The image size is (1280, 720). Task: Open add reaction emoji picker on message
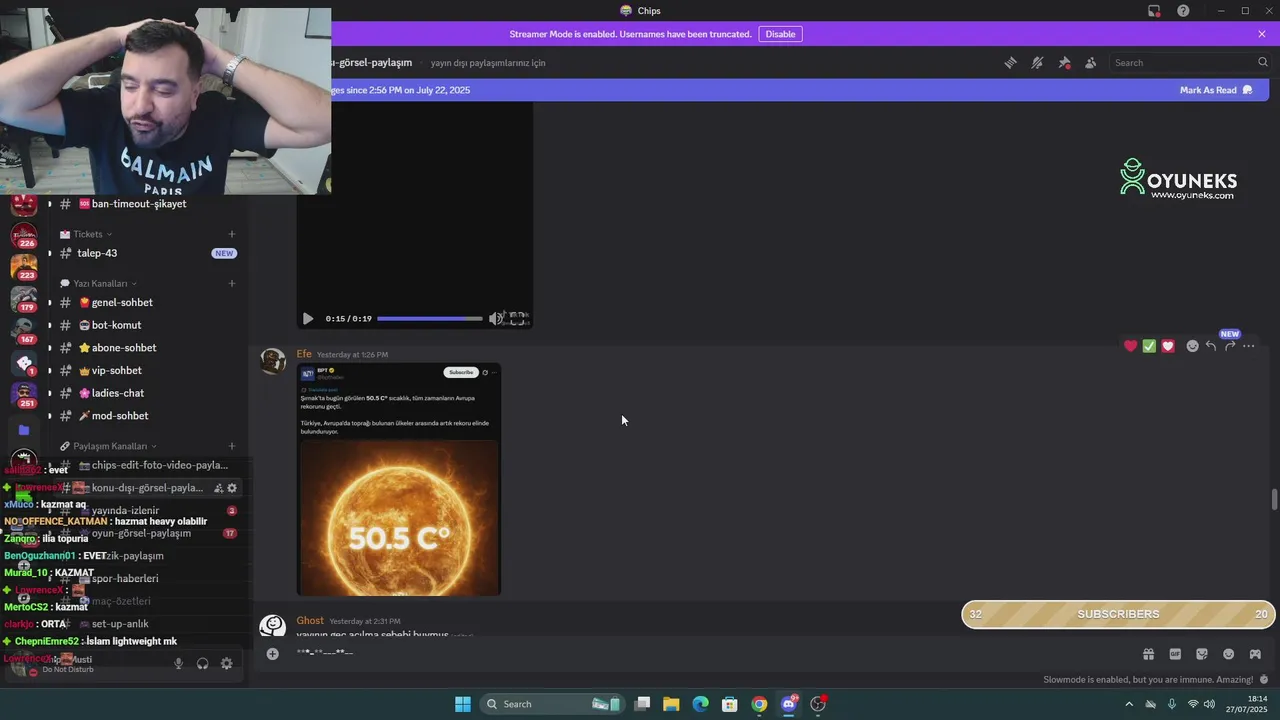click(1192, 346)
